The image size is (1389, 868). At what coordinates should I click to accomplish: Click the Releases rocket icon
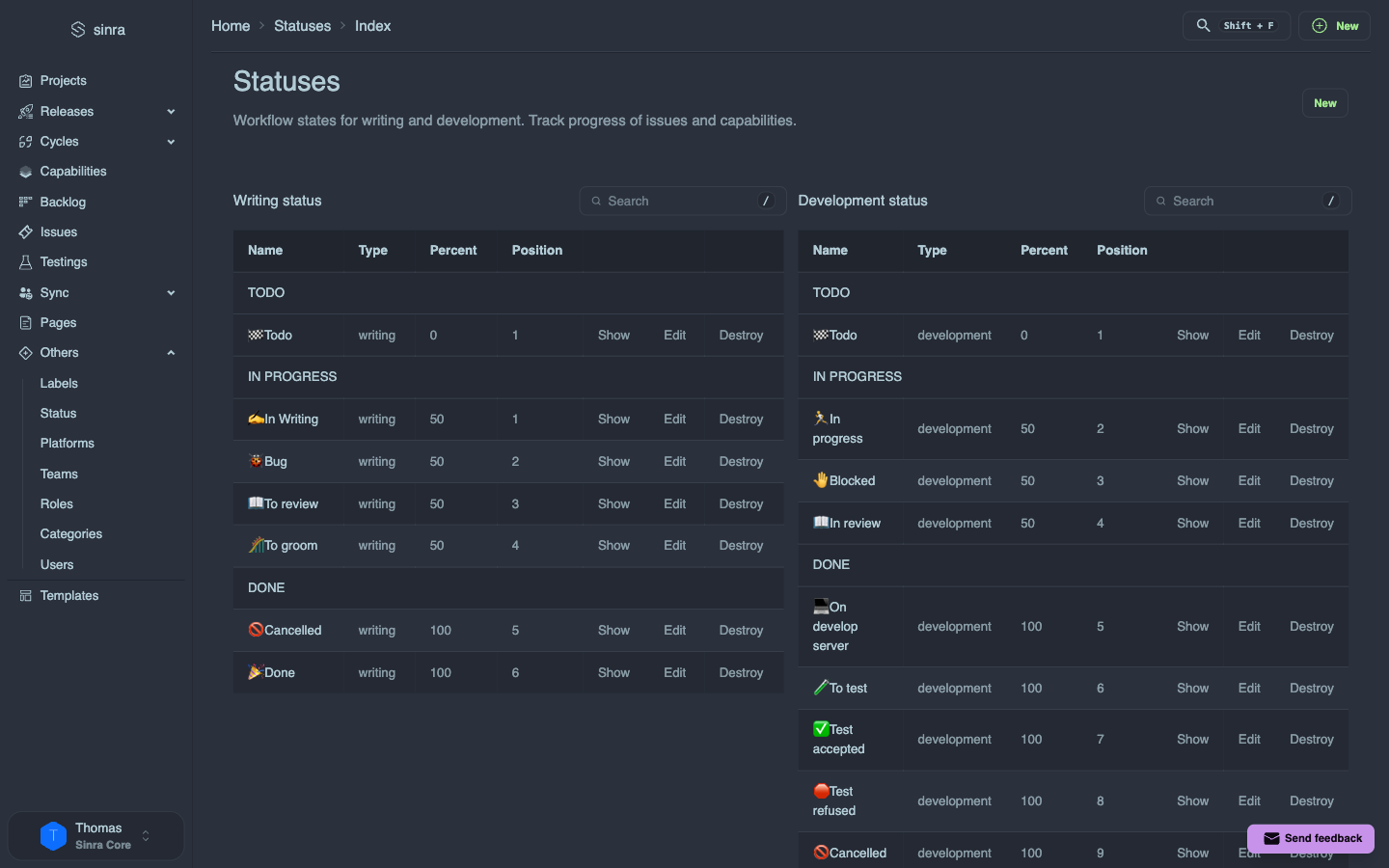pyautogui.click(x=26, y=112)
